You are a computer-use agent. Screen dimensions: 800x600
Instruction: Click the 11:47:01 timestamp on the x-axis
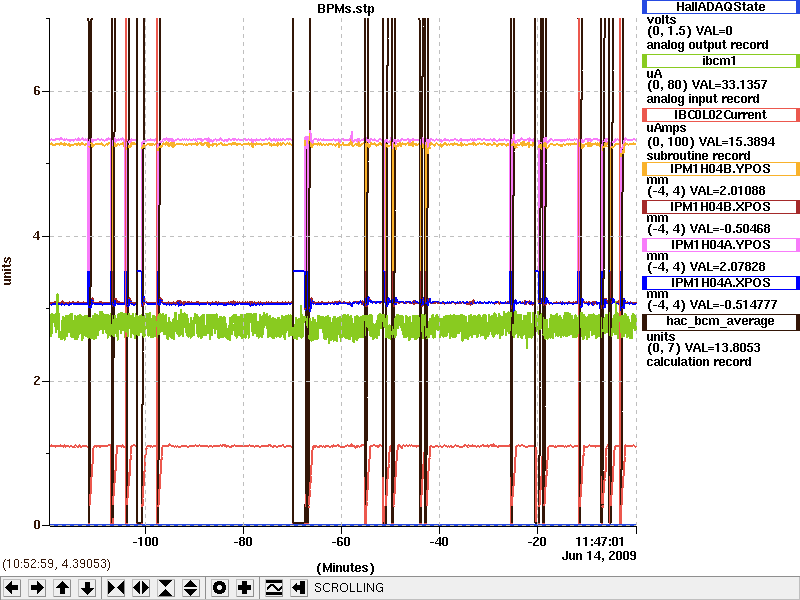599,541
